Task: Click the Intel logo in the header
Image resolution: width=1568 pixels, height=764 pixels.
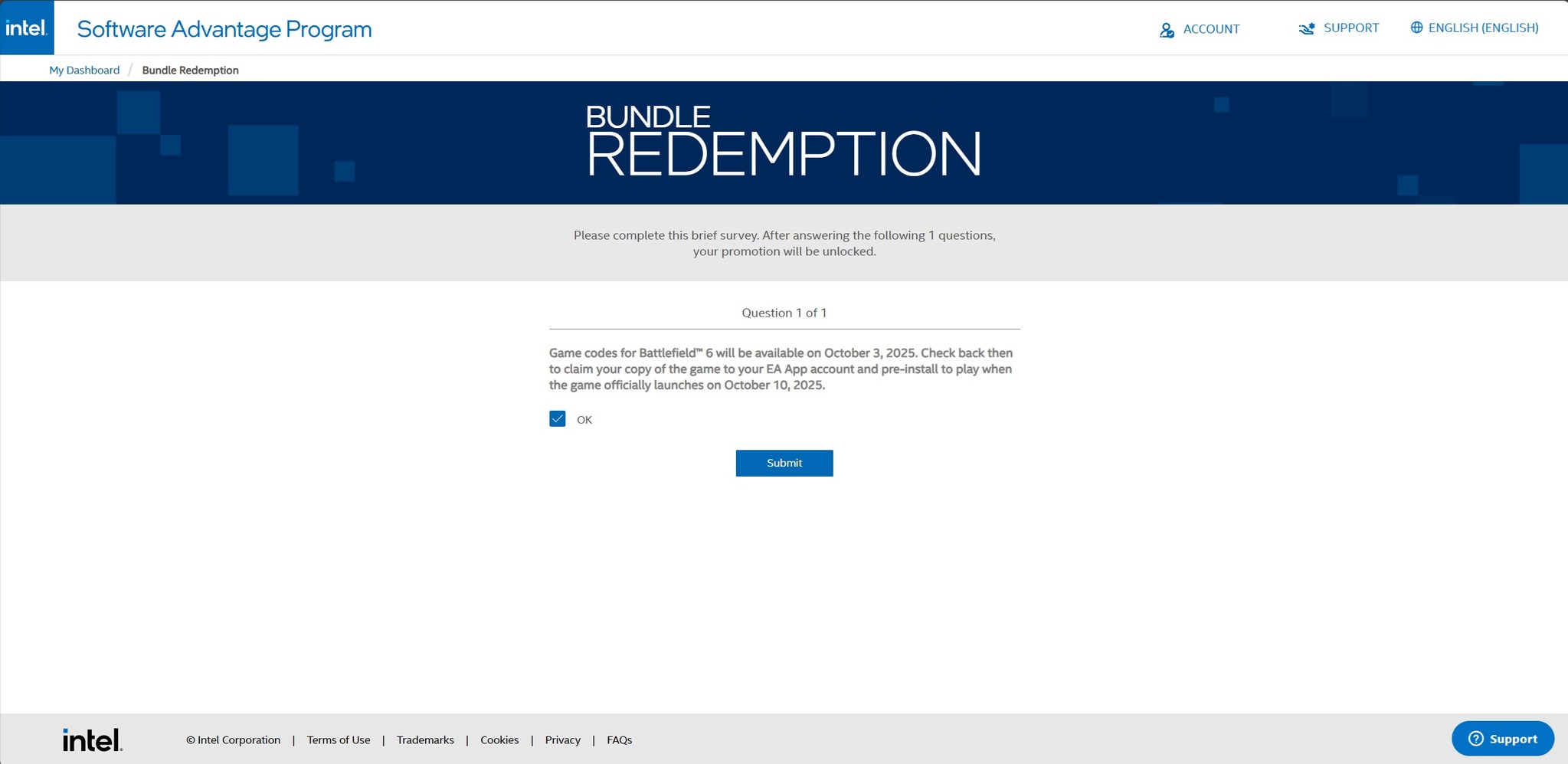Action: click(x=27, y=28)
